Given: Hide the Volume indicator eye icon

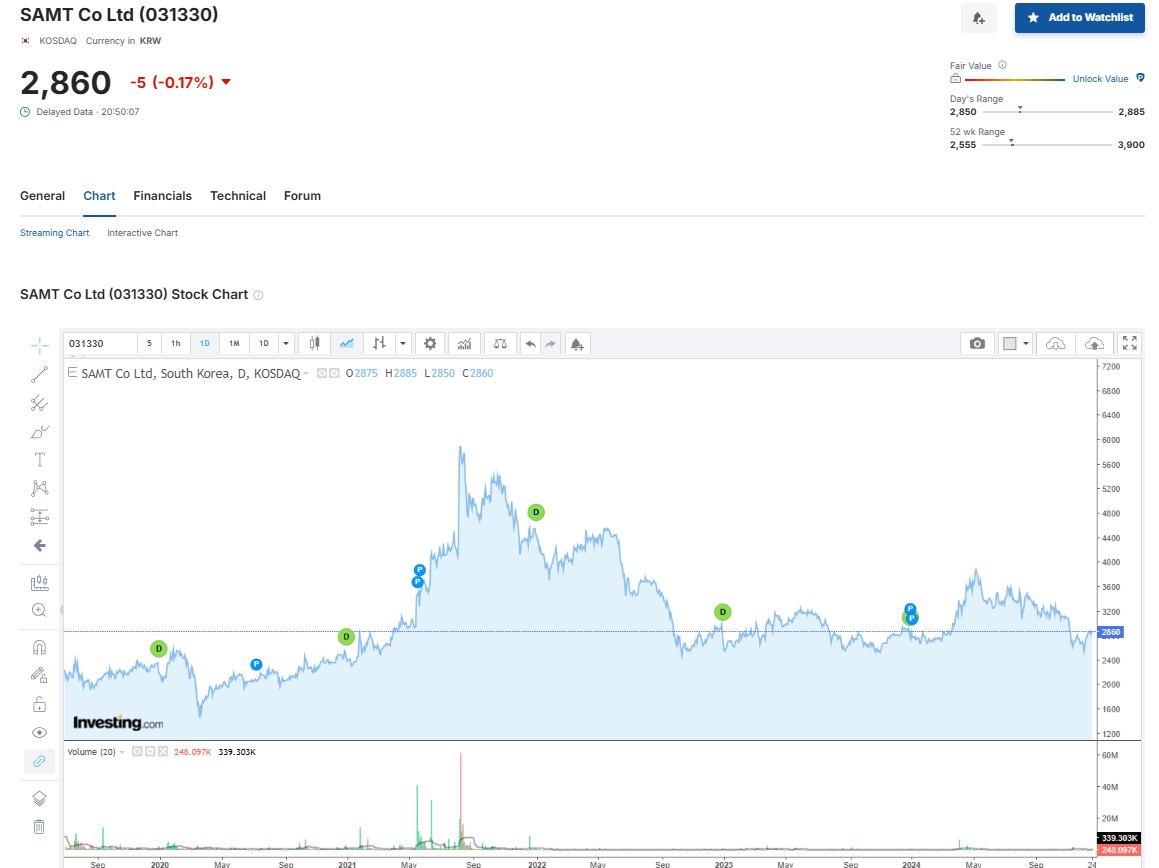Looking at the screenshot, I should [x=137, y=751].
